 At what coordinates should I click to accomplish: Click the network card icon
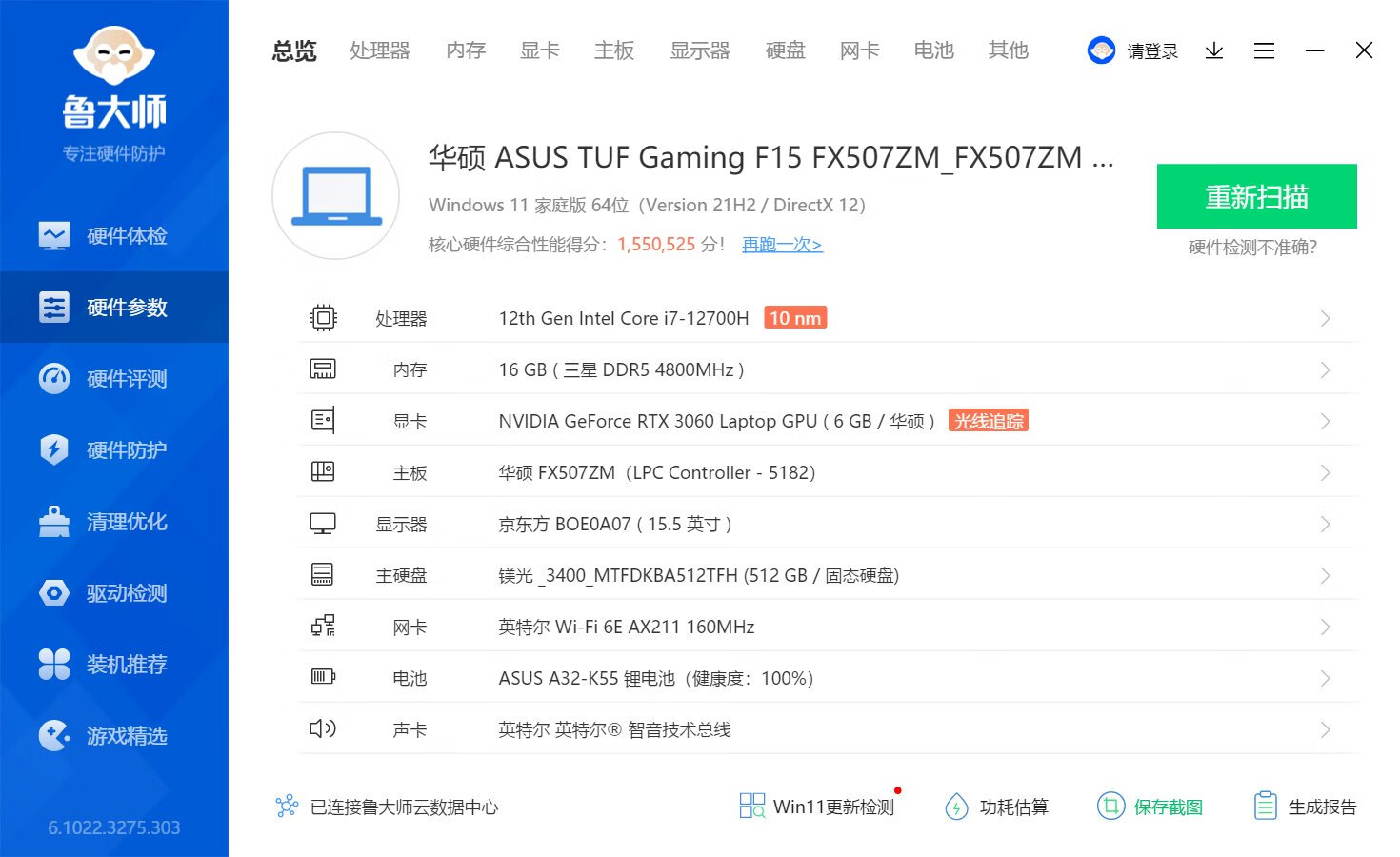click(x=323, y=626)
